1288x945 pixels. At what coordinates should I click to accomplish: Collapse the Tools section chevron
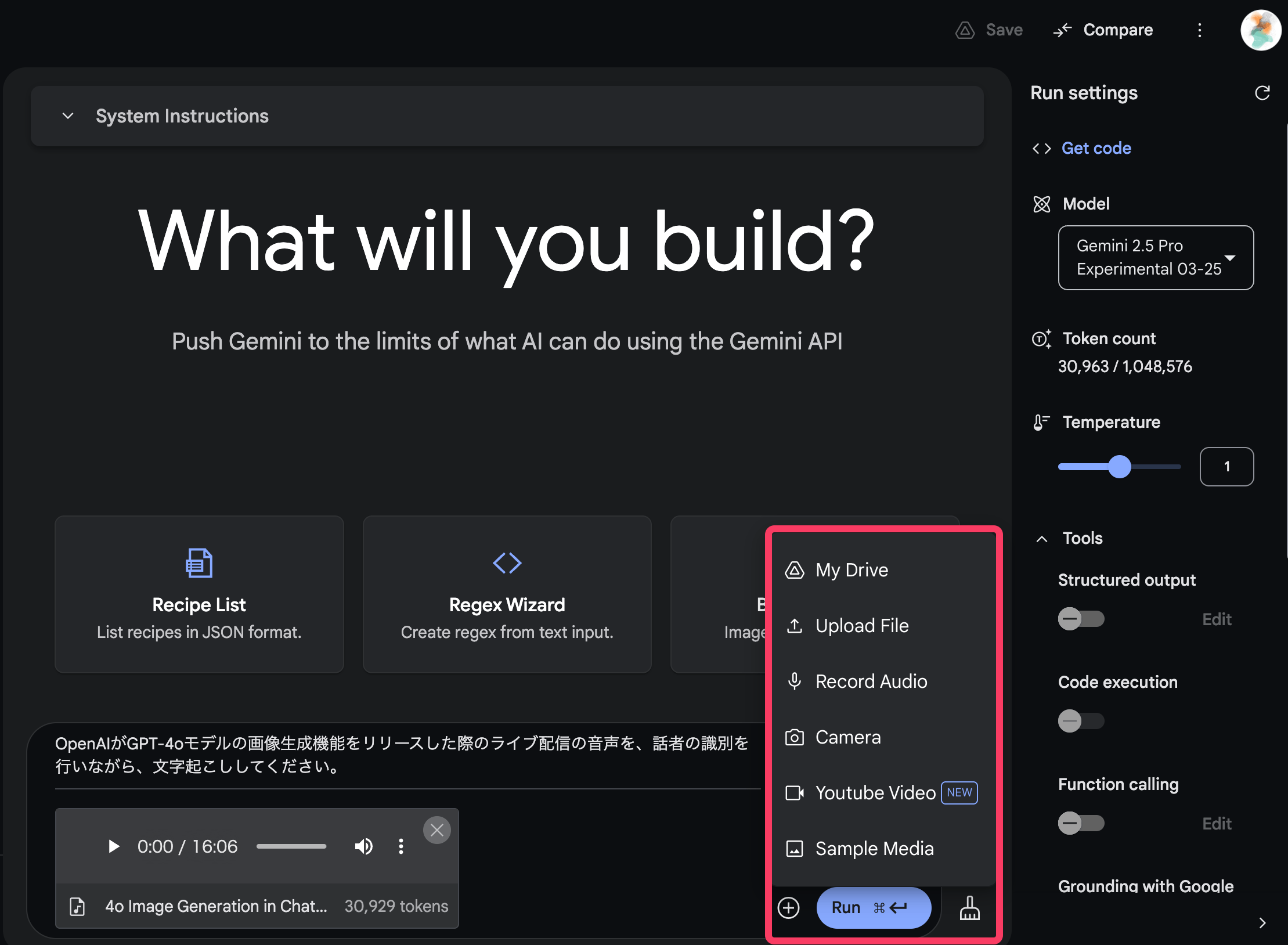pyautogui.click(x=1042, y=539)
